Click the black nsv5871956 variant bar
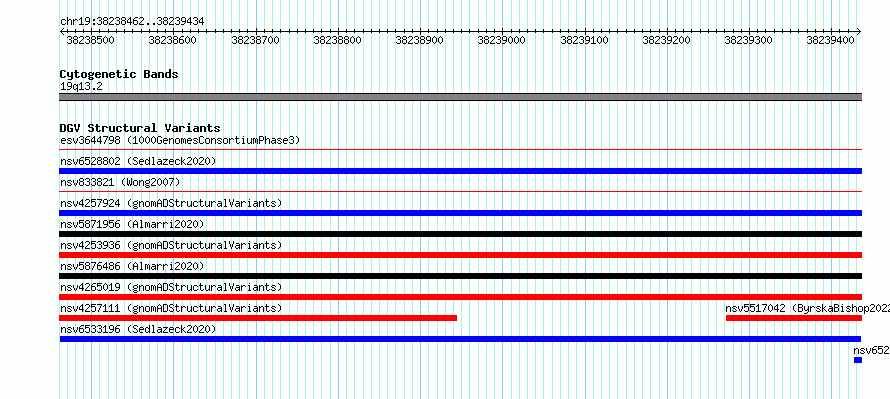This screenshot has width=890, height=399. click(x=460, y=234)
